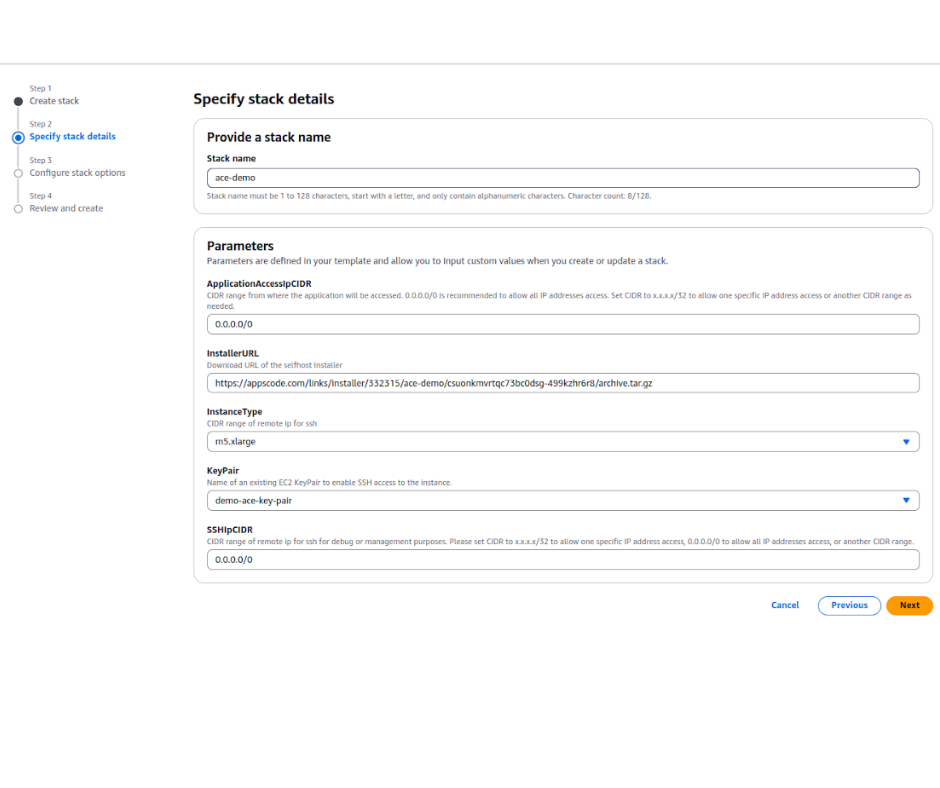Screen dimensions: 940x788
Task: Select the Step 2 active circle marker
Action: click(18, 137)
